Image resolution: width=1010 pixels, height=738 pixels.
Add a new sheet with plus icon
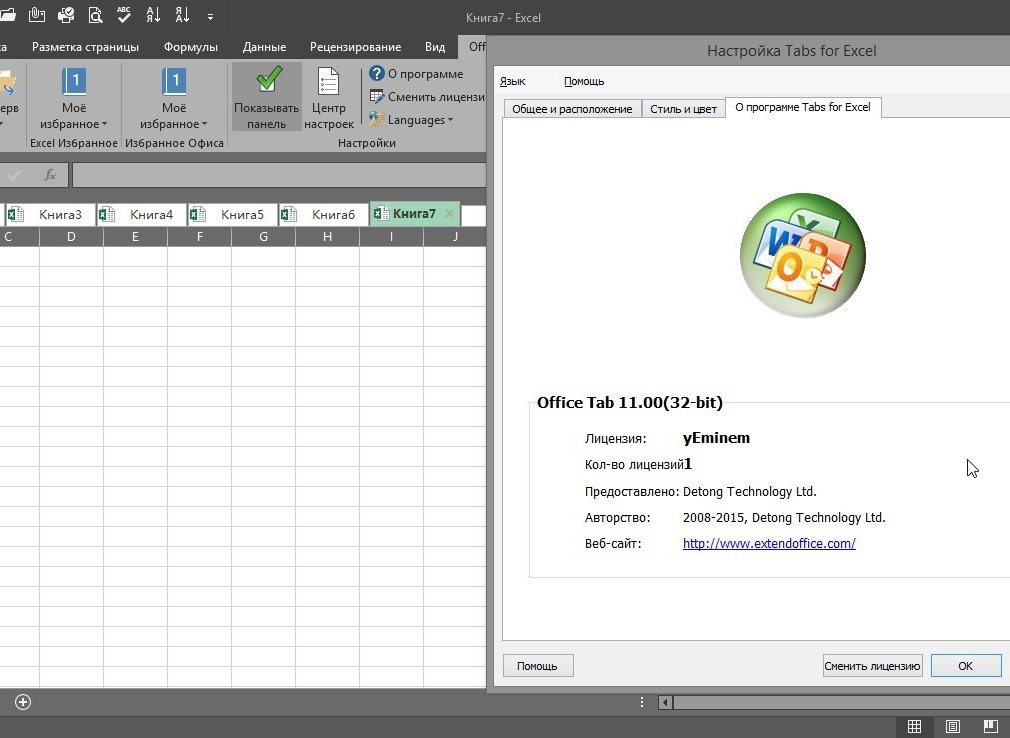(23, 702)
